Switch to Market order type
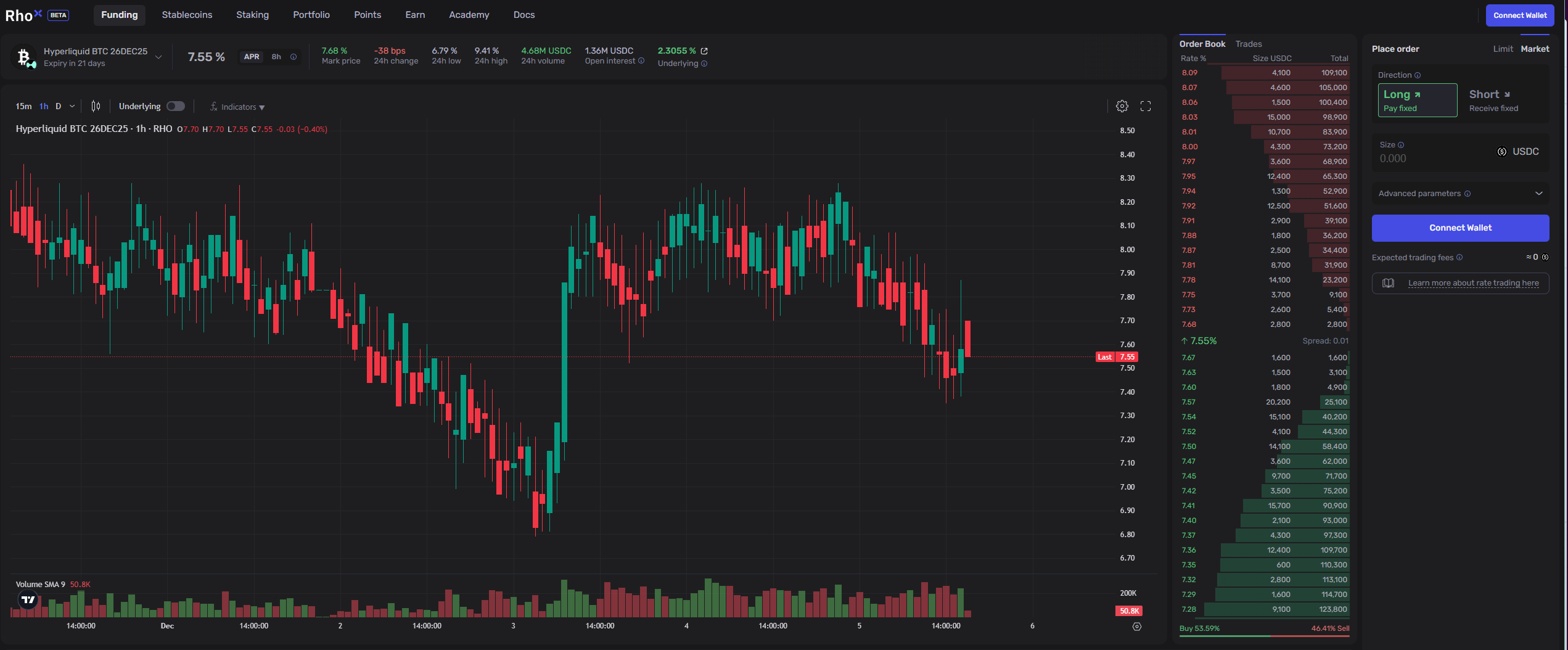1568x650 pixels. 1535,49
